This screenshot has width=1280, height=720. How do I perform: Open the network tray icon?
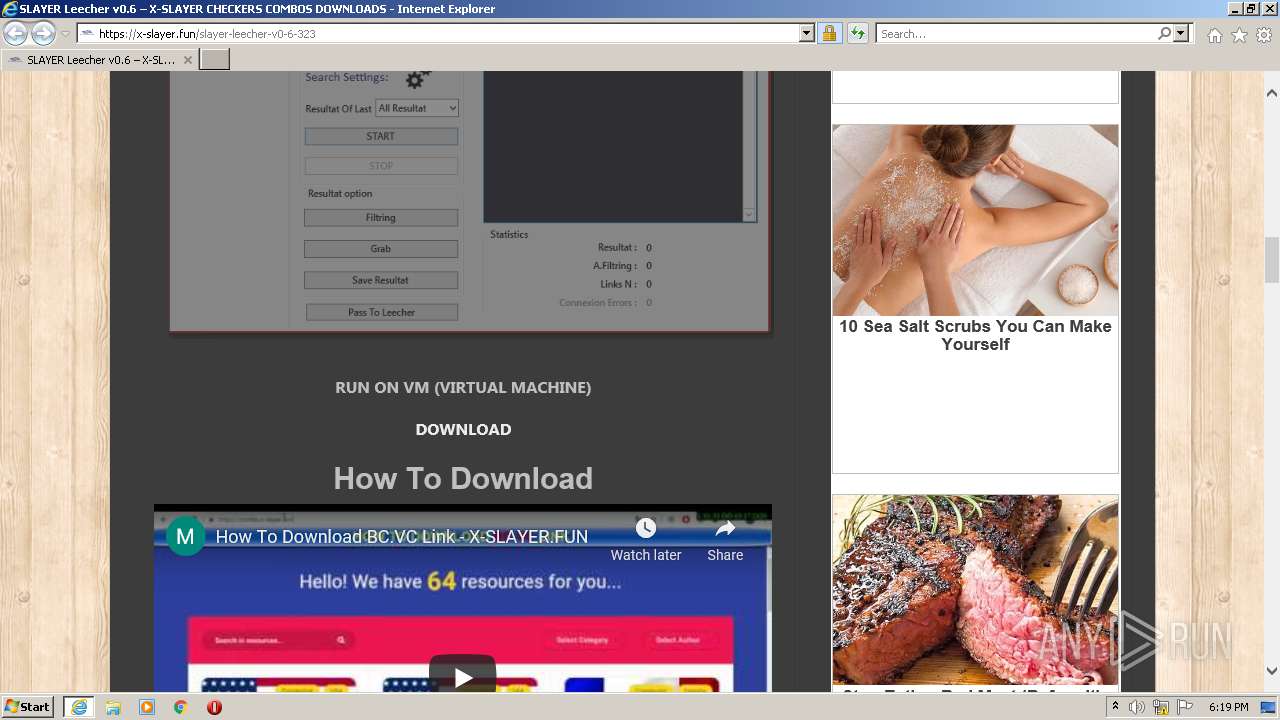click(x=1161, y=707)
